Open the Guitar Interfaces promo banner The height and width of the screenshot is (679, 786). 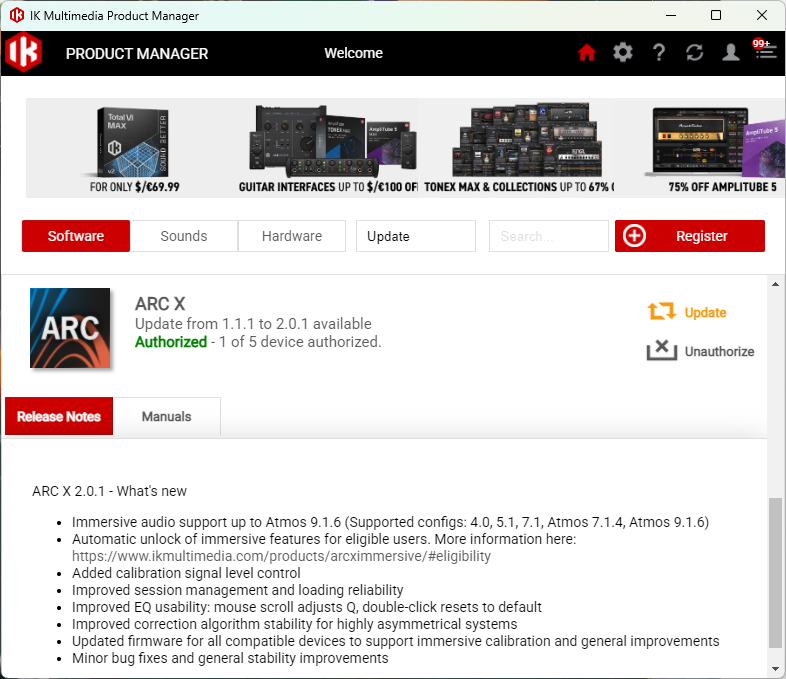click(328, 148)
